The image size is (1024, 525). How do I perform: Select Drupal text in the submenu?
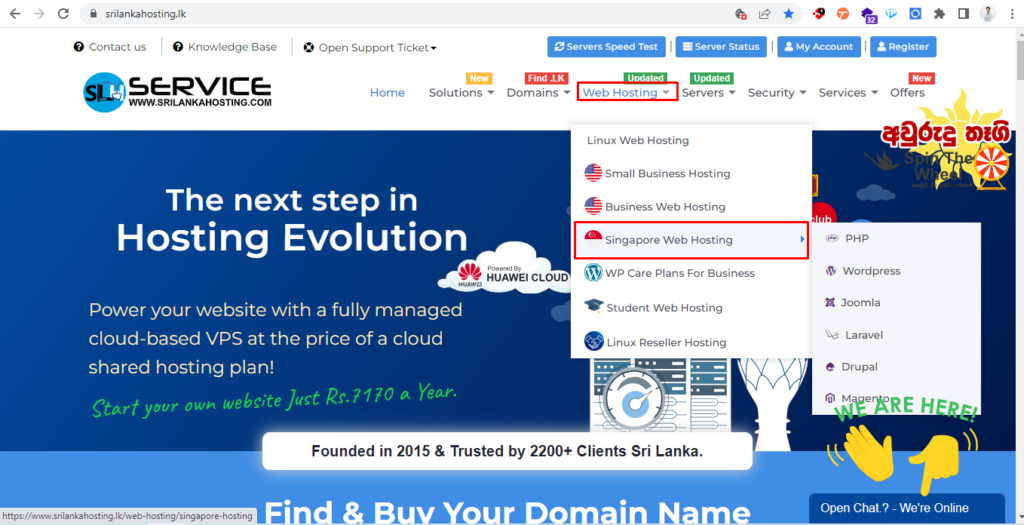[x=859, y=367]
